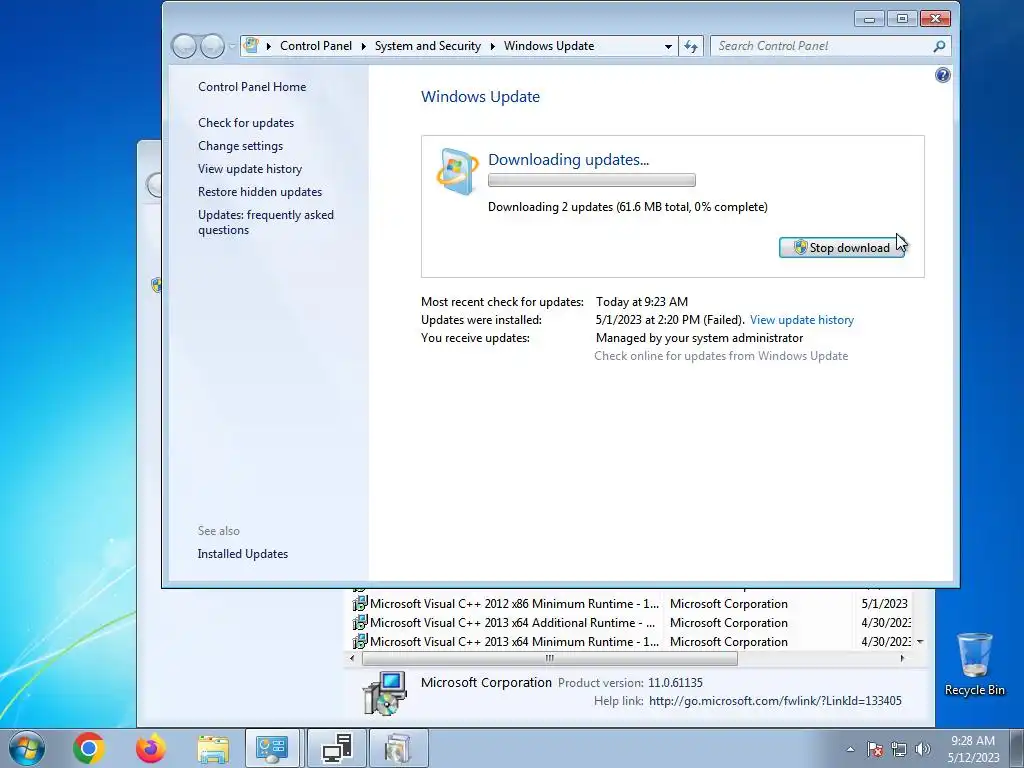The image size is (1024, 768).
Task: Open Windows Explorer from taskbar
Action: click(x=213, y=748)
